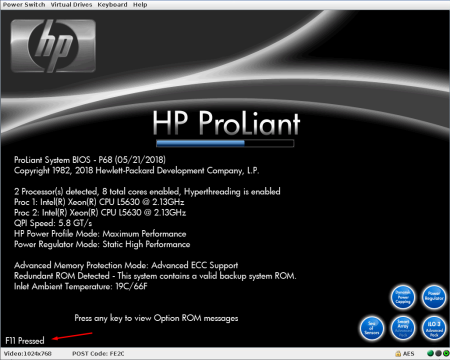Click the boot progress bar

225,143
